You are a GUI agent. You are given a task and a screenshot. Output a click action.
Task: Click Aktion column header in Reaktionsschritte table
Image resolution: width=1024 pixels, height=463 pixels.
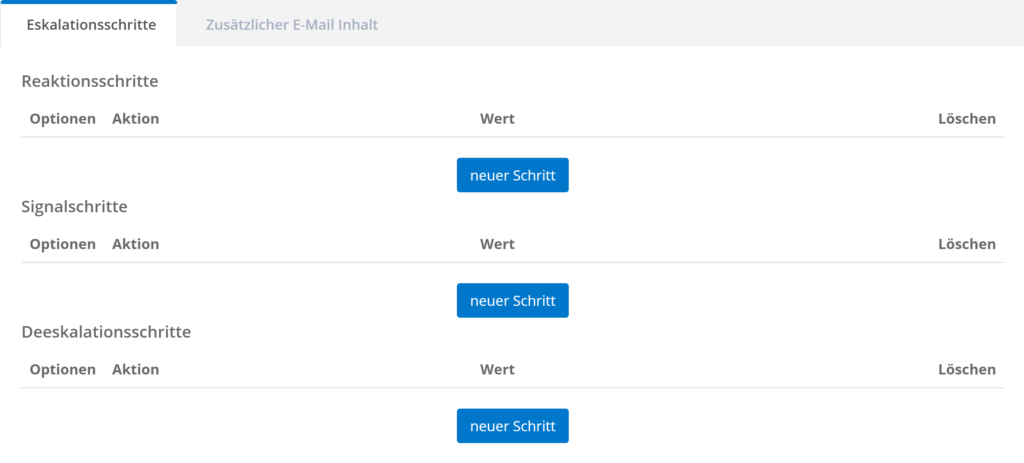tap(136, 119)
